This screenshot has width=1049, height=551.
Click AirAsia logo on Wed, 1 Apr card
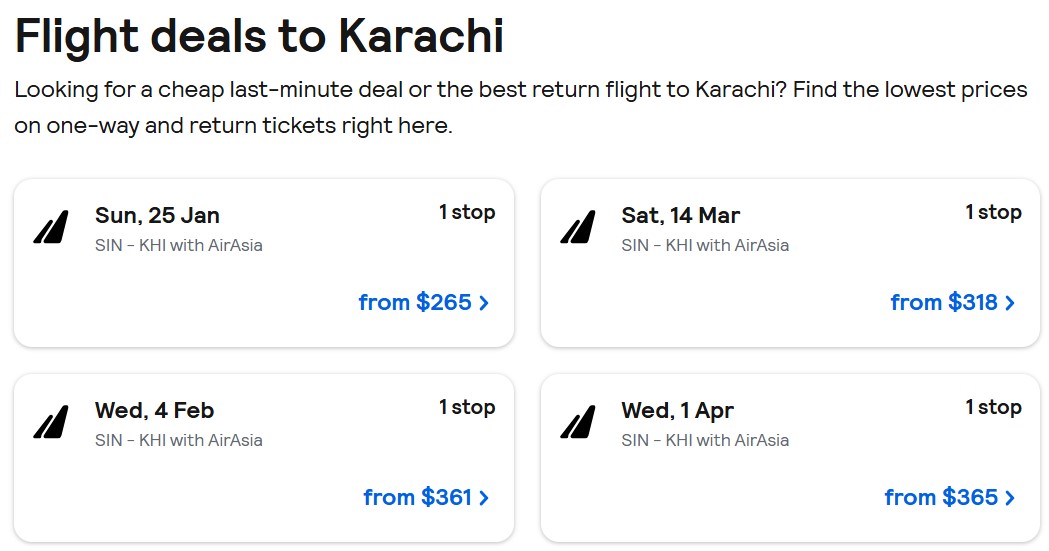point(577,423)
